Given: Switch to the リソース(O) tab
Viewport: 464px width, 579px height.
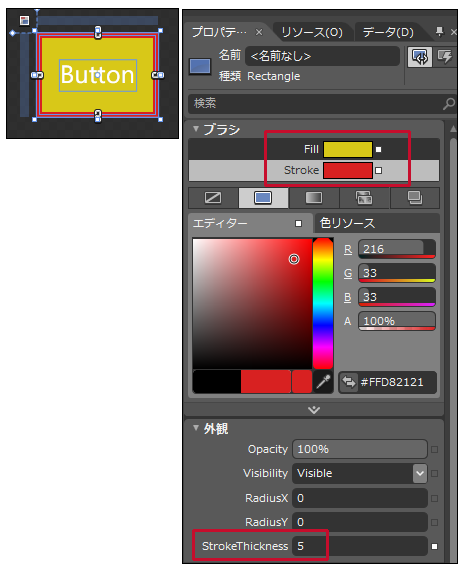Looking at the screenshot, I should tap(312, 32).
